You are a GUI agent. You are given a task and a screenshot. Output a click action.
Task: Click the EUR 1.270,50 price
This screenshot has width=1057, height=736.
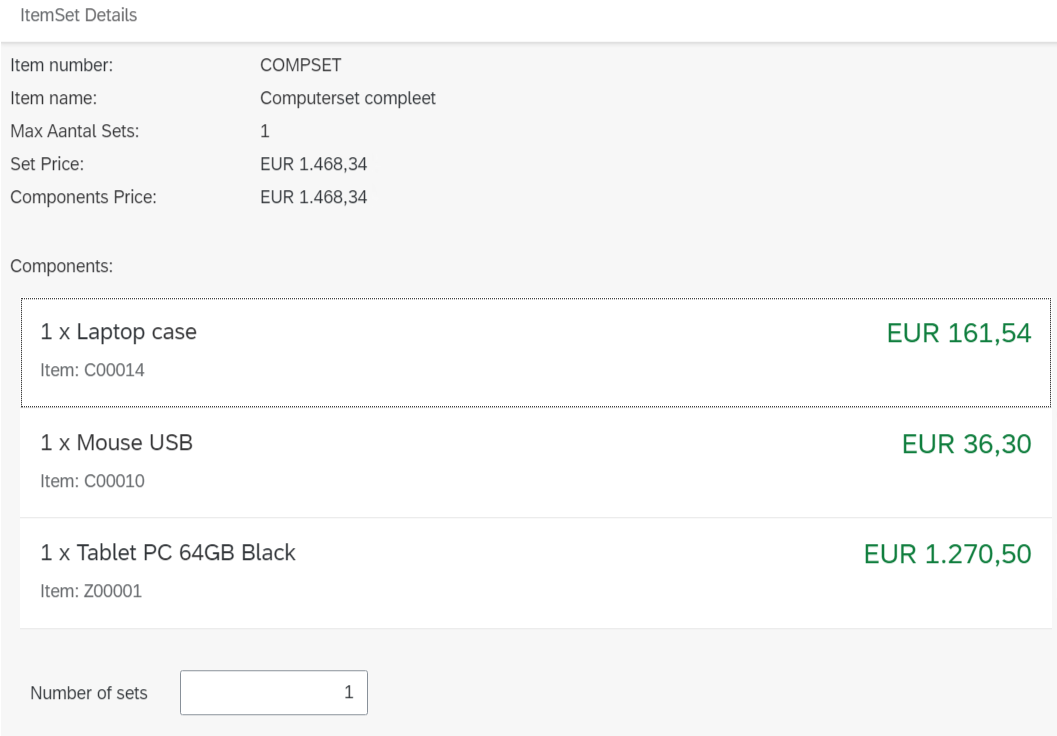[x=947, y=554]
